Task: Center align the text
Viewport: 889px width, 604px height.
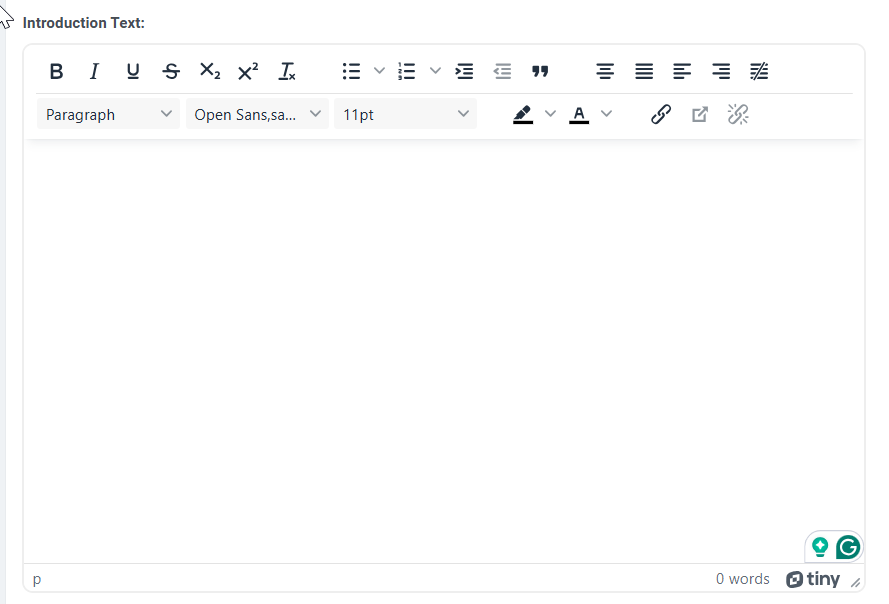Action: click(x=605, y=71)
